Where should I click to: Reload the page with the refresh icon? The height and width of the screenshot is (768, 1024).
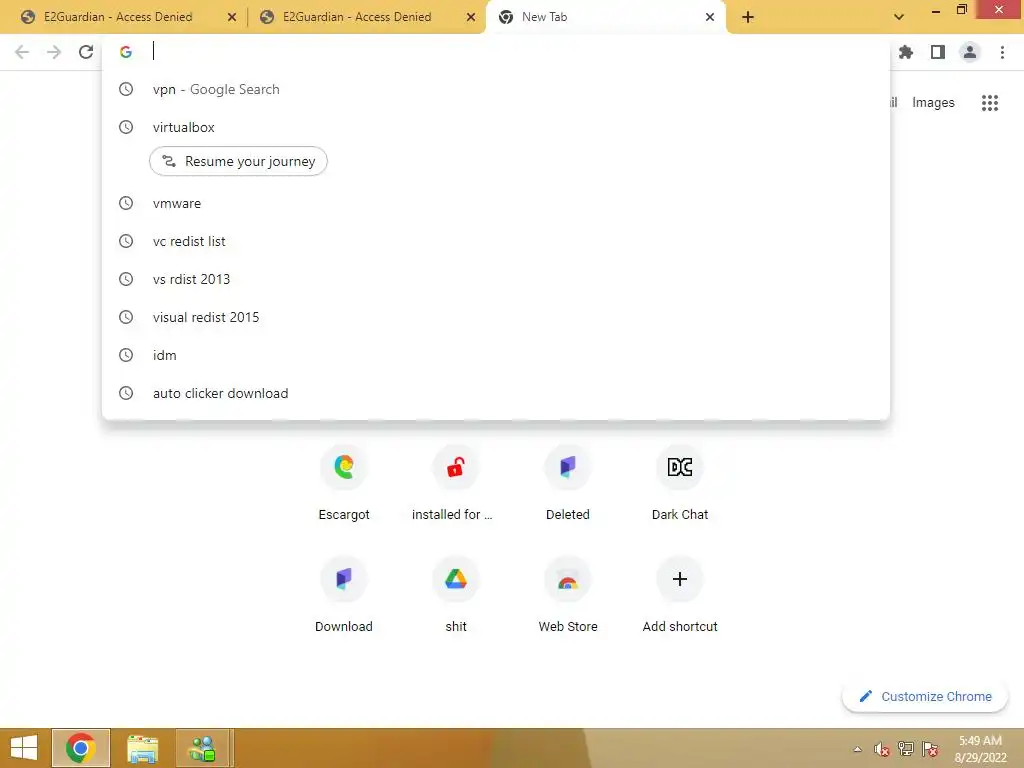click(86, 52)
